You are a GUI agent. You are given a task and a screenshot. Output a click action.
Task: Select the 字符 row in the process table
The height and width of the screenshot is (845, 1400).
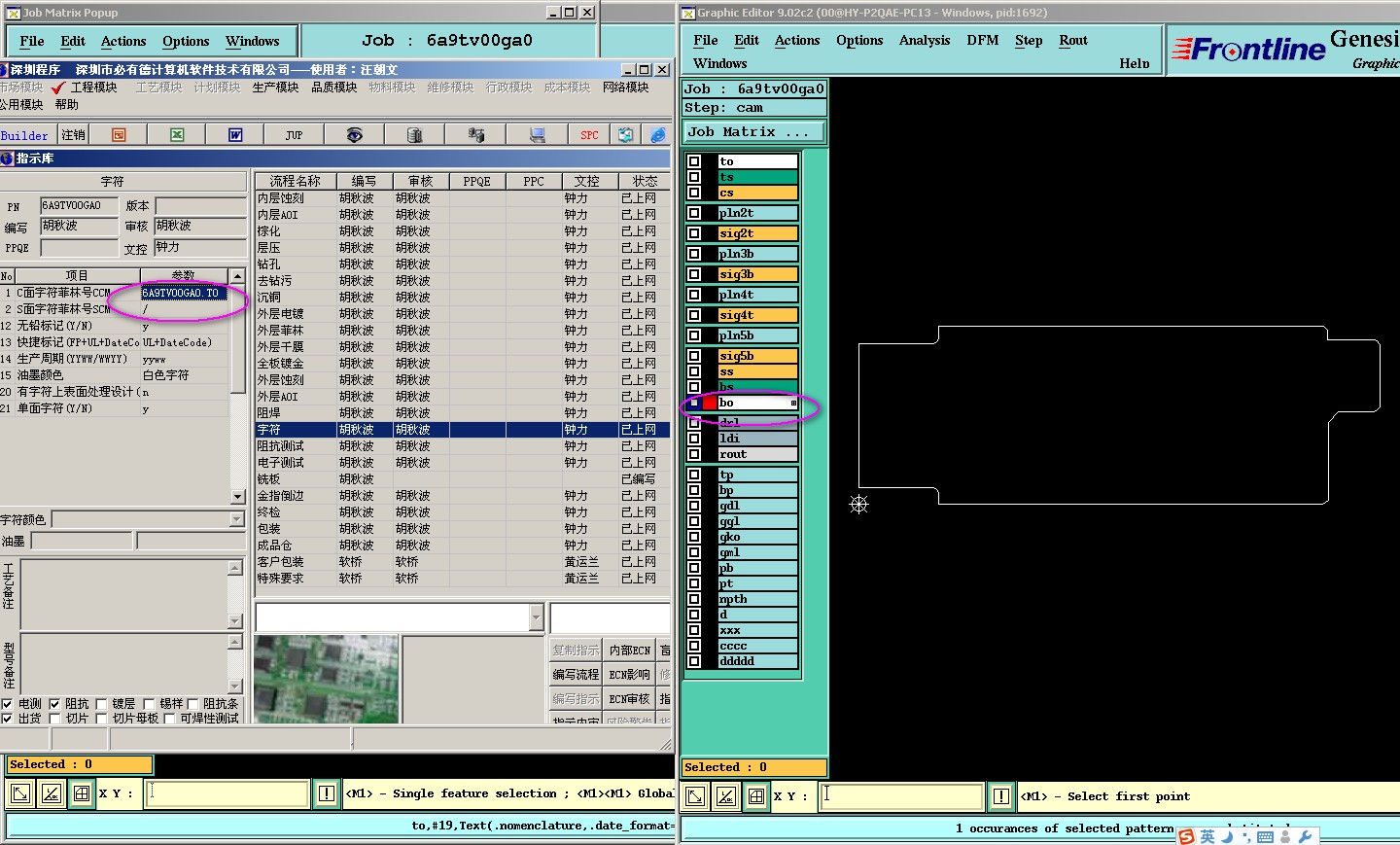pos(463,430)
